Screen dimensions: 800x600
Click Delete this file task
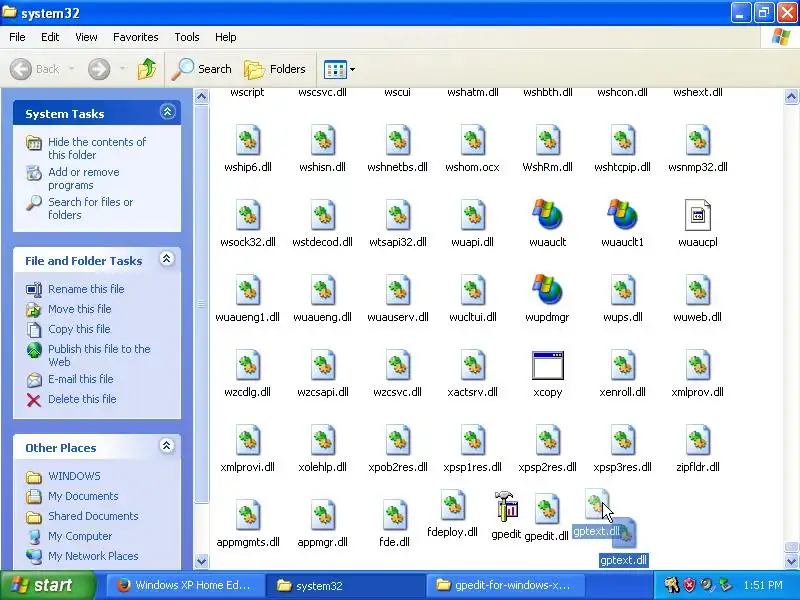click(x=82, y=398)
